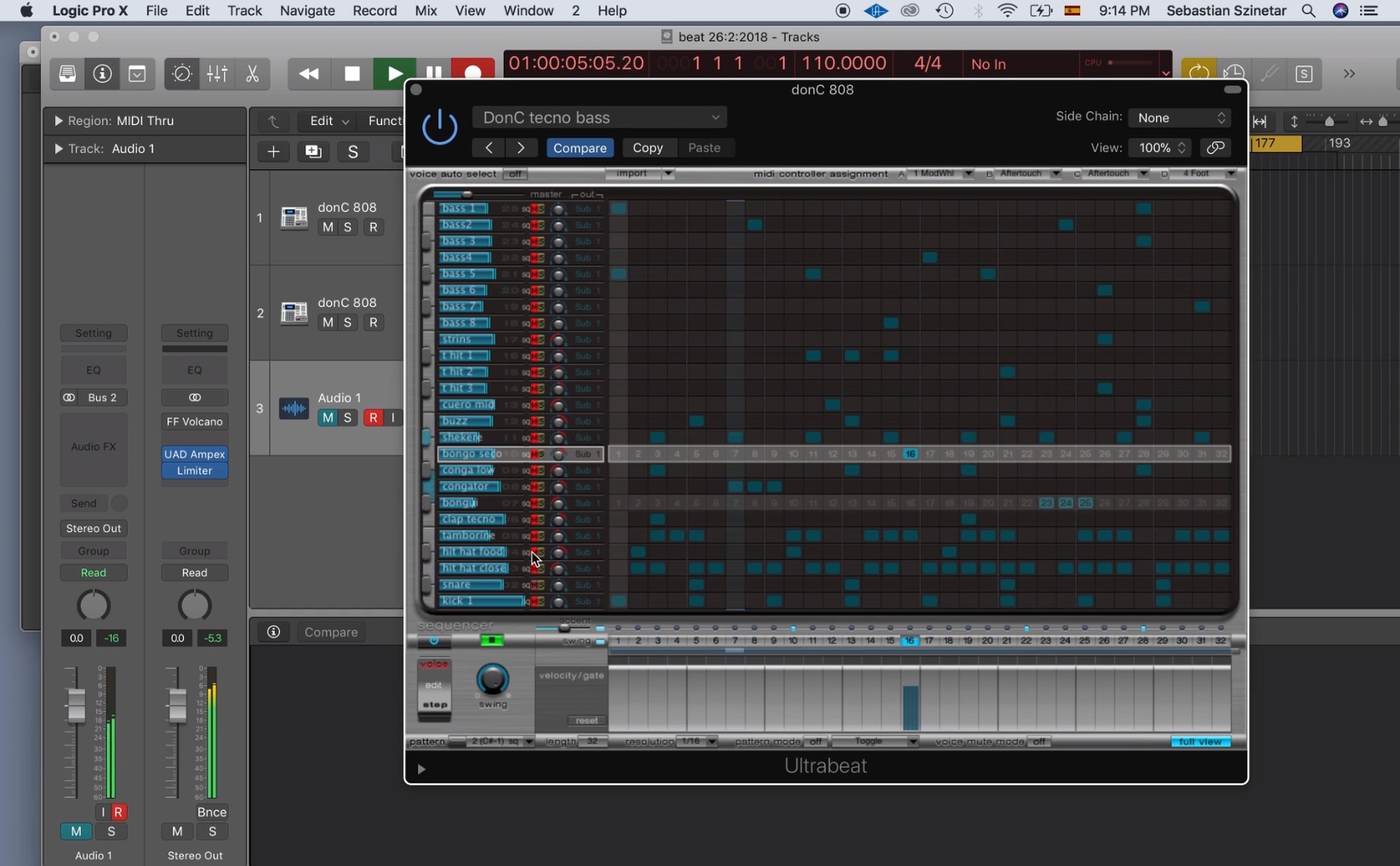Open the DonC tecno bass preset dropdown
Image resolution: width=1400 pixels, height=866 pixels.
(x=600, y=117)
